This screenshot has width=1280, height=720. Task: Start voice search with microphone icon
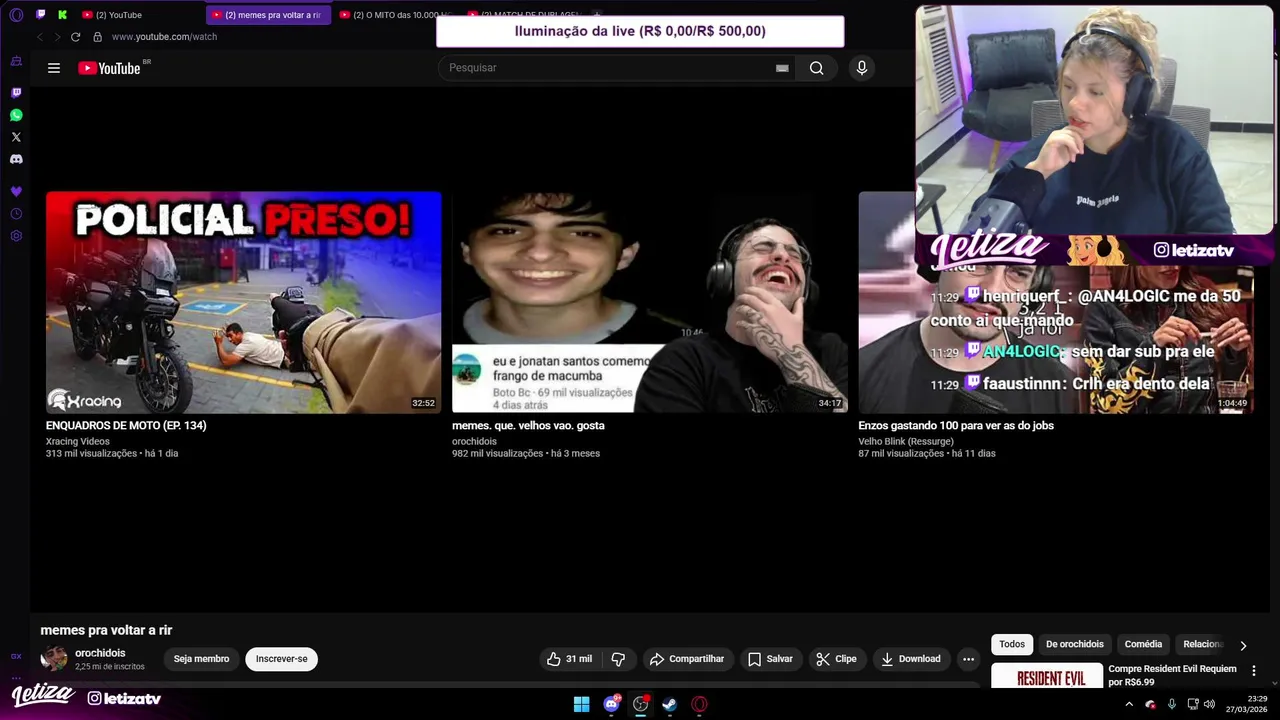[x=861, y=68]
